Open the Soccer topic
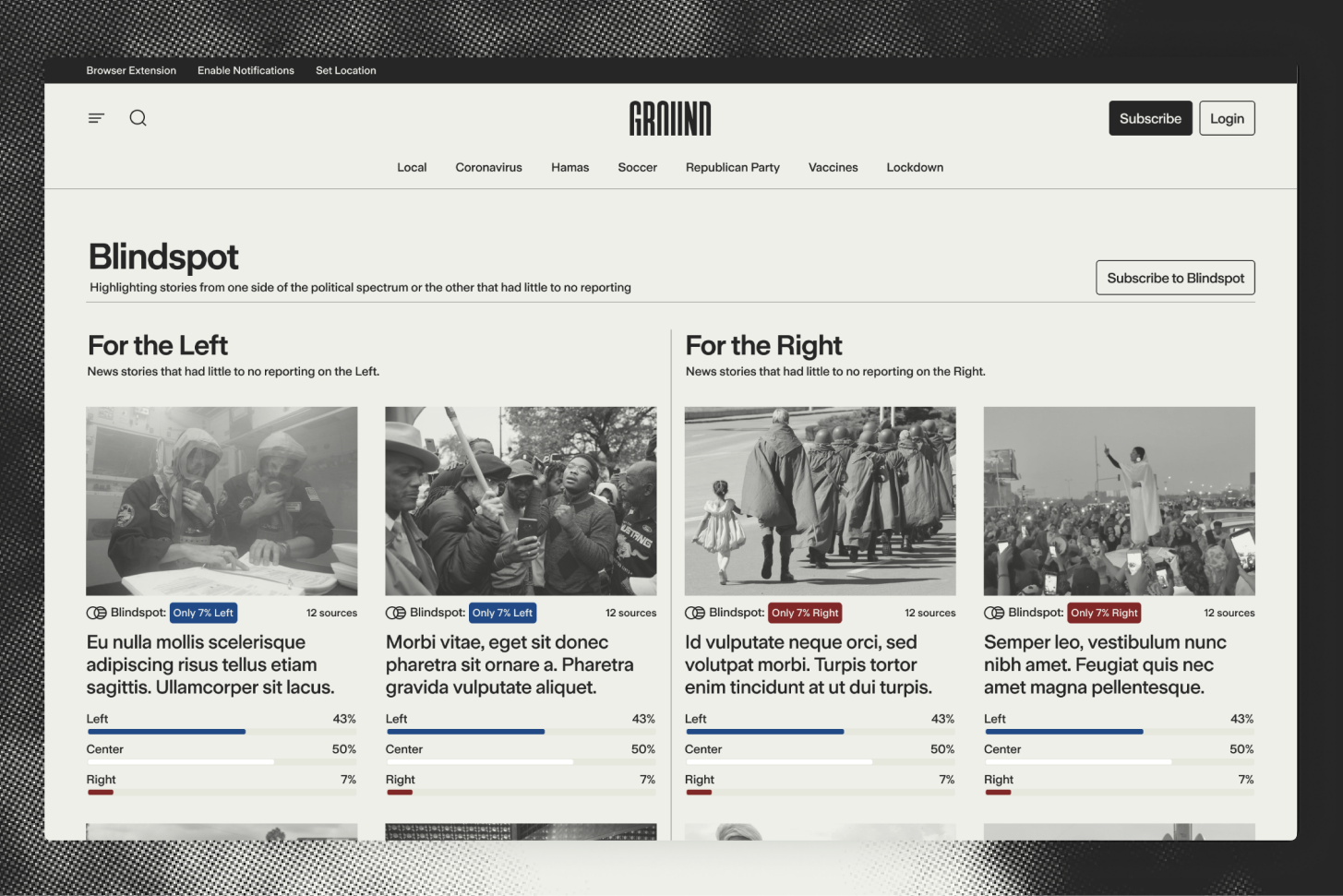This screenshot has width=1343, height=896. click(x=638, y=167)
